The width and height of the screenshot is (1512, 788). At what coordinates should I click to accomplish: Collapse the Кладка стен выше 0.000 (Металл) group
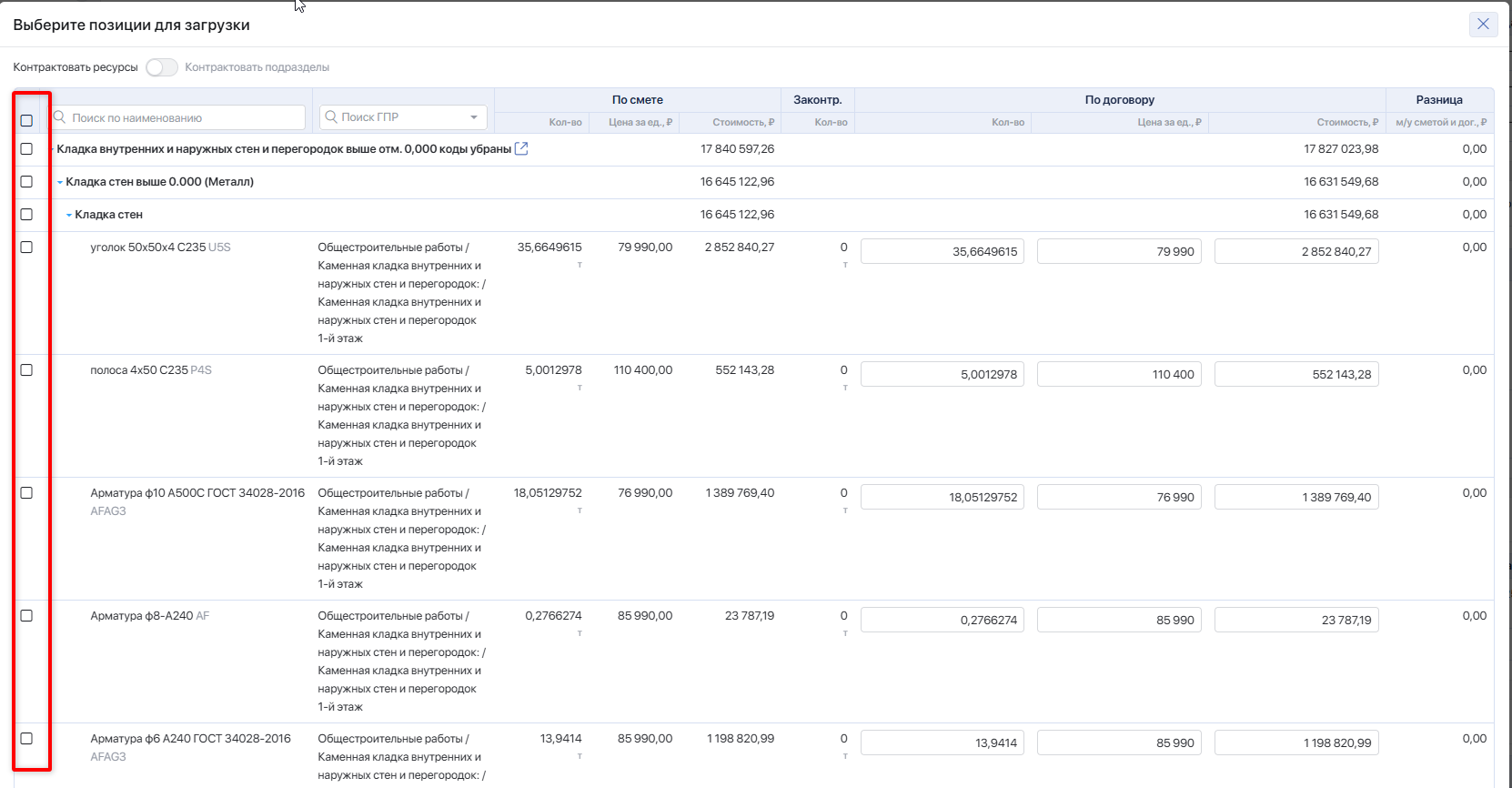(x=60, y=182)
